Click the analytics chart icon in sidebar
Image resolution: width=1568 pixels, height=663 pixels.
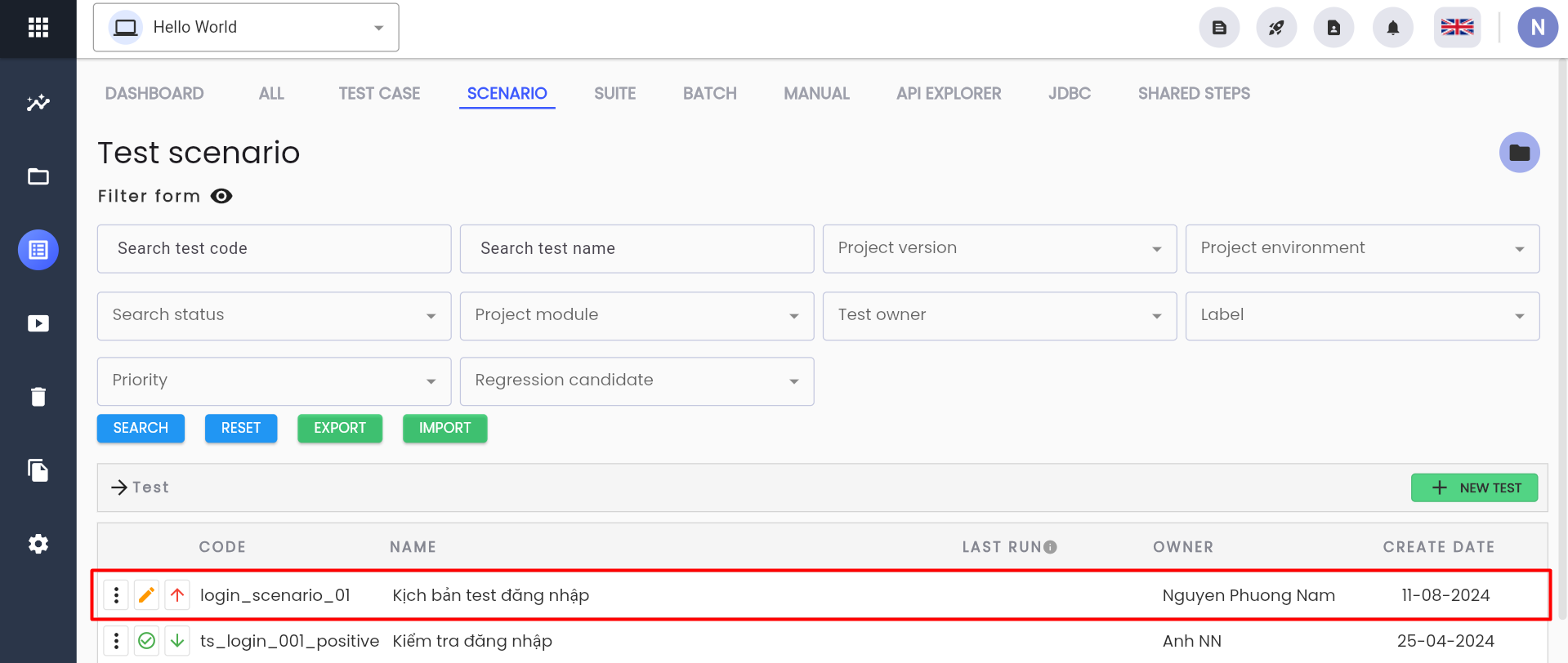coord(38,103)
